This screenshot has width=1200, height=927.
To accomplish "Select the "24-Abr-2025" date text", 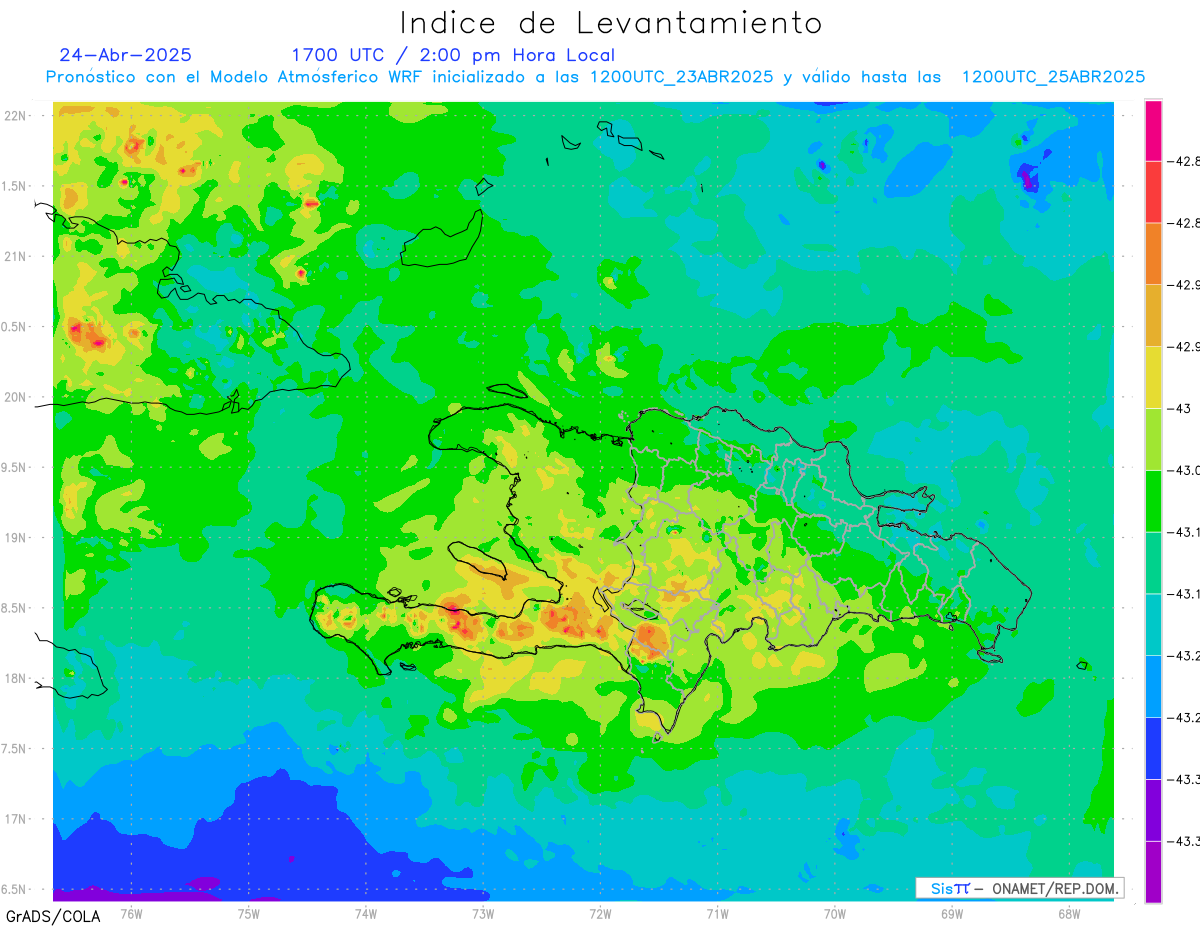I will point(125,55).
